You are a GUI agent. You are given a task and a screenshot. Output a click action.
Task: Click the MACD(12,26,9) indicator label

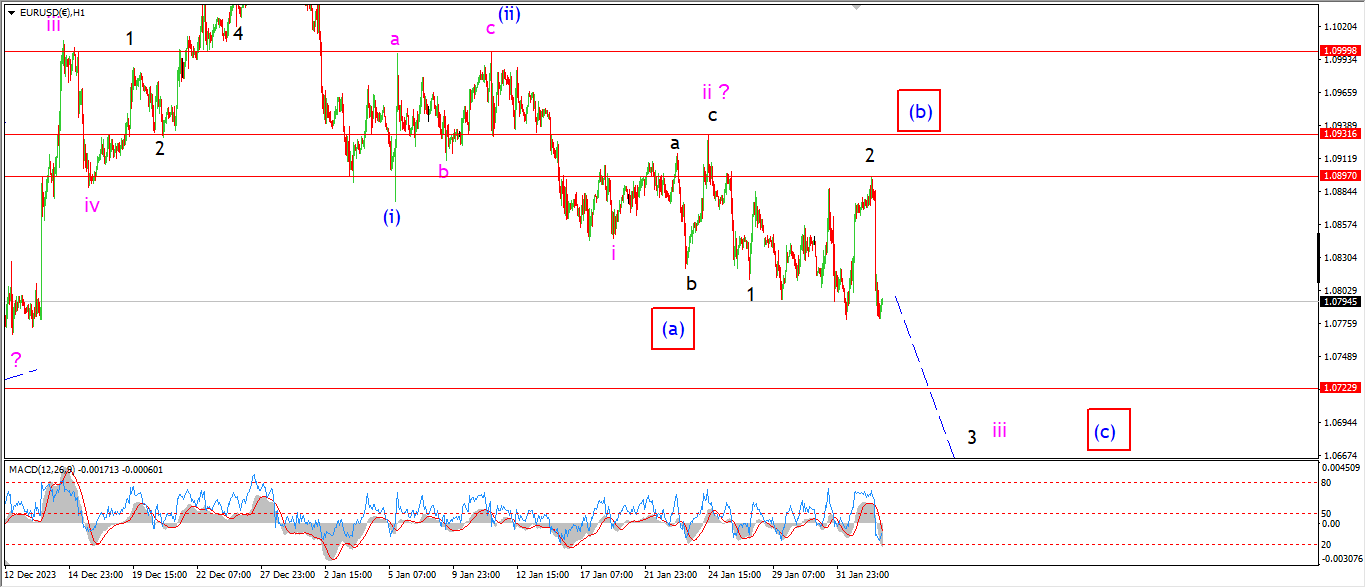pyautogui.click(x=85, y=469)
